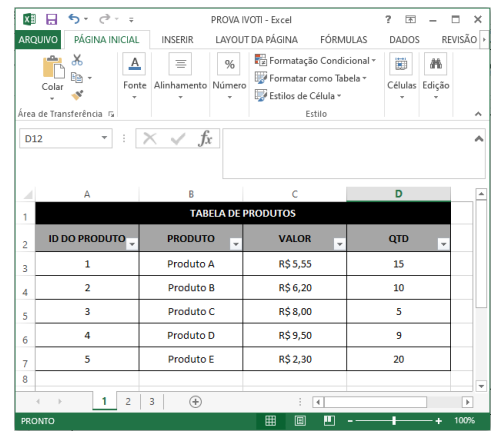
Task: Activate the Format Painter brush icon
Action: [77, 95]
